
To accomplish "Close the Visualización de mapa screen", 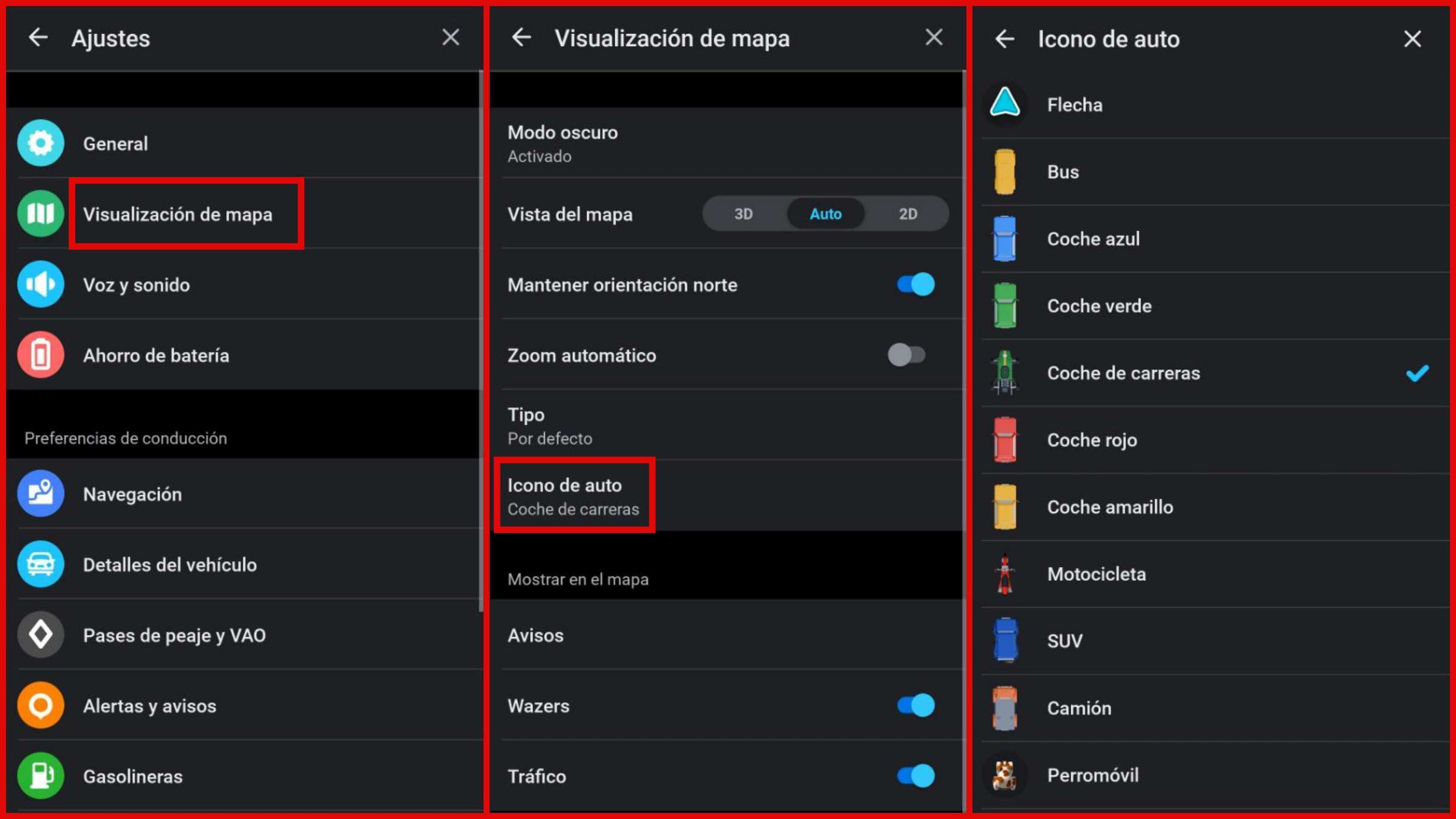I will tap(934, 37).
